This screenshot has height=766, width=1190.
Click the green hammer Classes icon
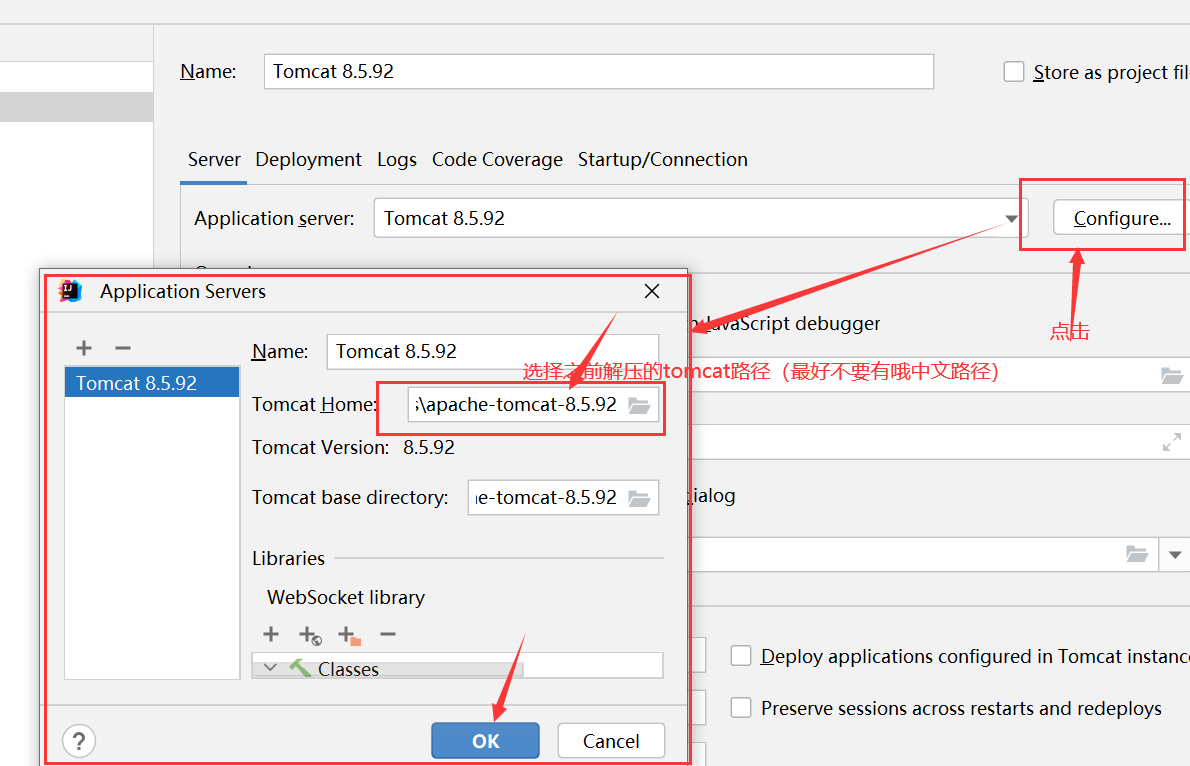[x=301, y=668]
